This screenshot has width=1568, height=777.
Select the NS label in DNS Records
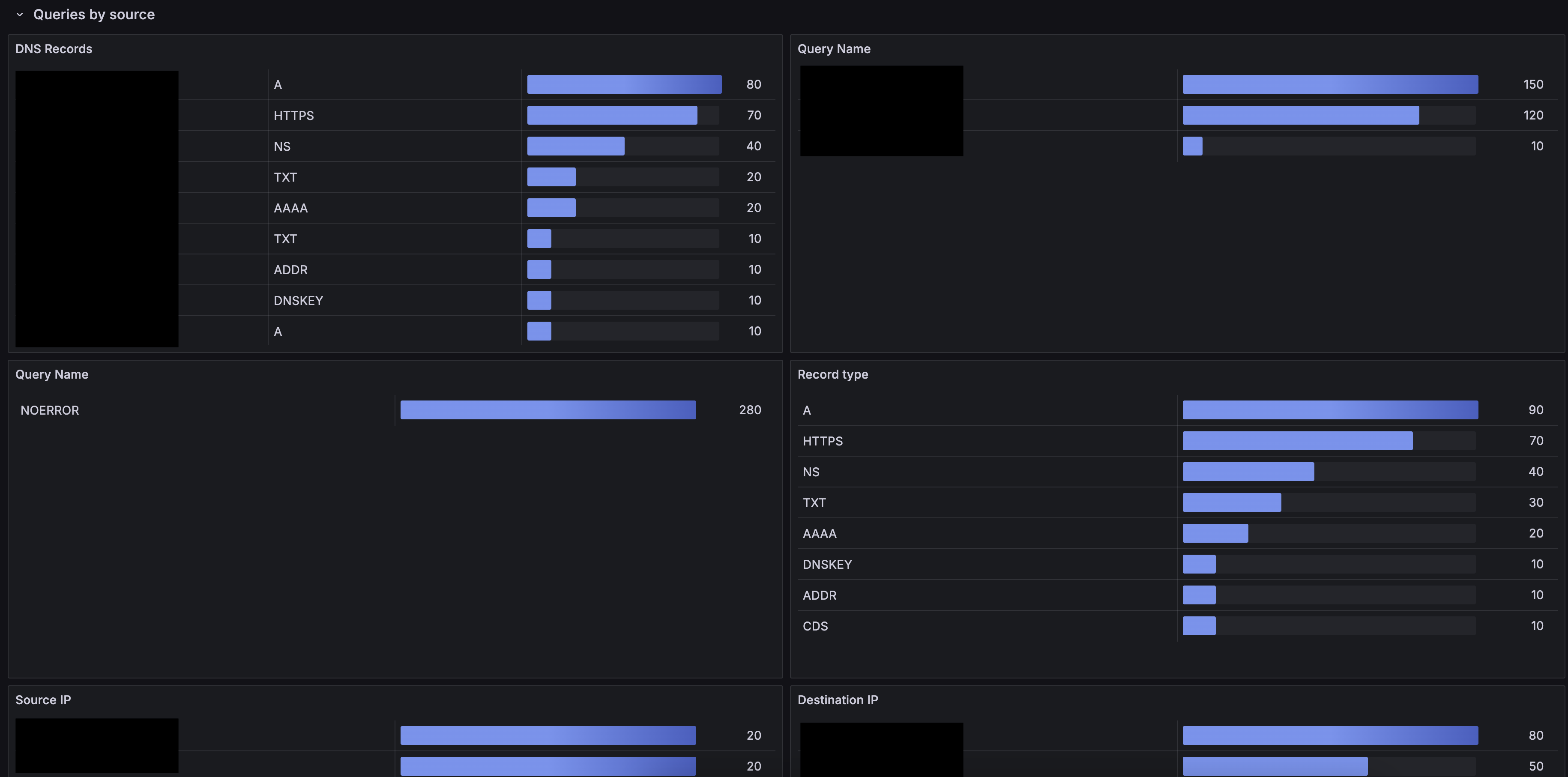click(x=282, y=146)
